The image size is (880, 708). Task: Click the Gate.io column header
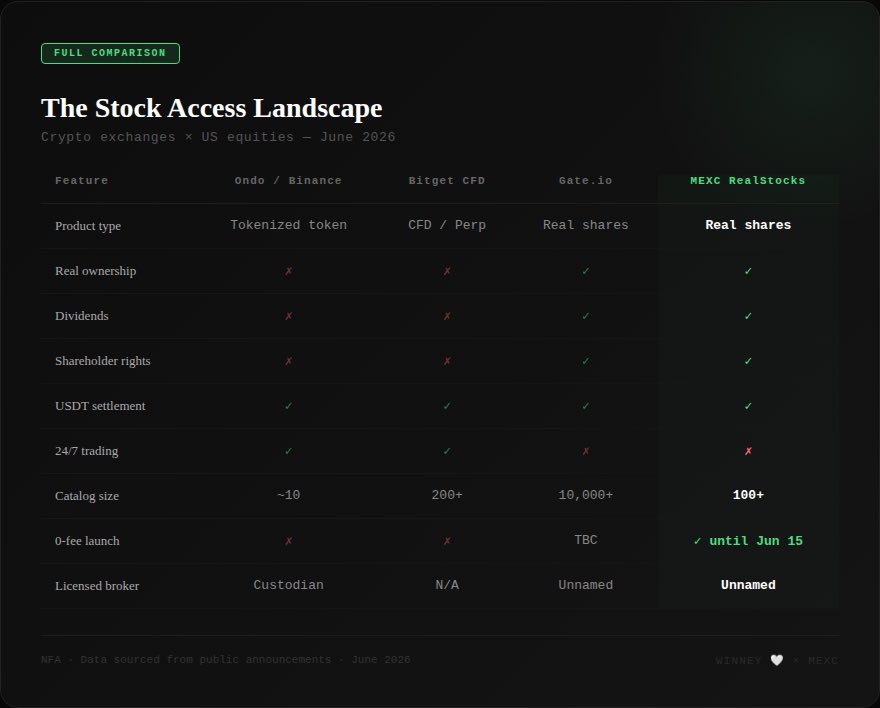[x=585, y=181]
